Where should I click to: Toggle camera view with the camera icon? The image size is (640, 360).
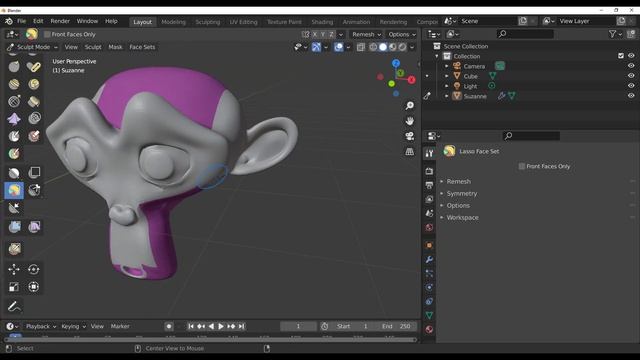409,136
